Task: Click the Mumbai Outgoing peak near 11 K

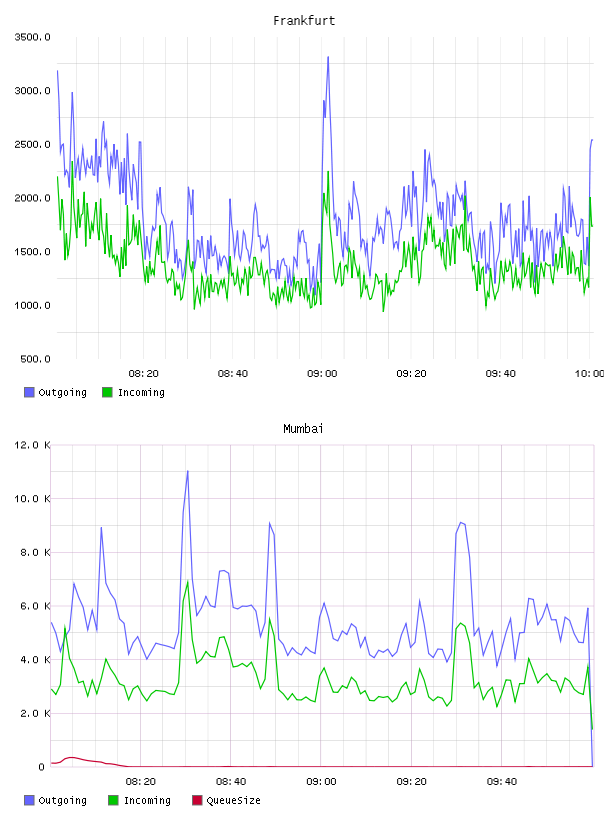Action: (x=187, y=472)
